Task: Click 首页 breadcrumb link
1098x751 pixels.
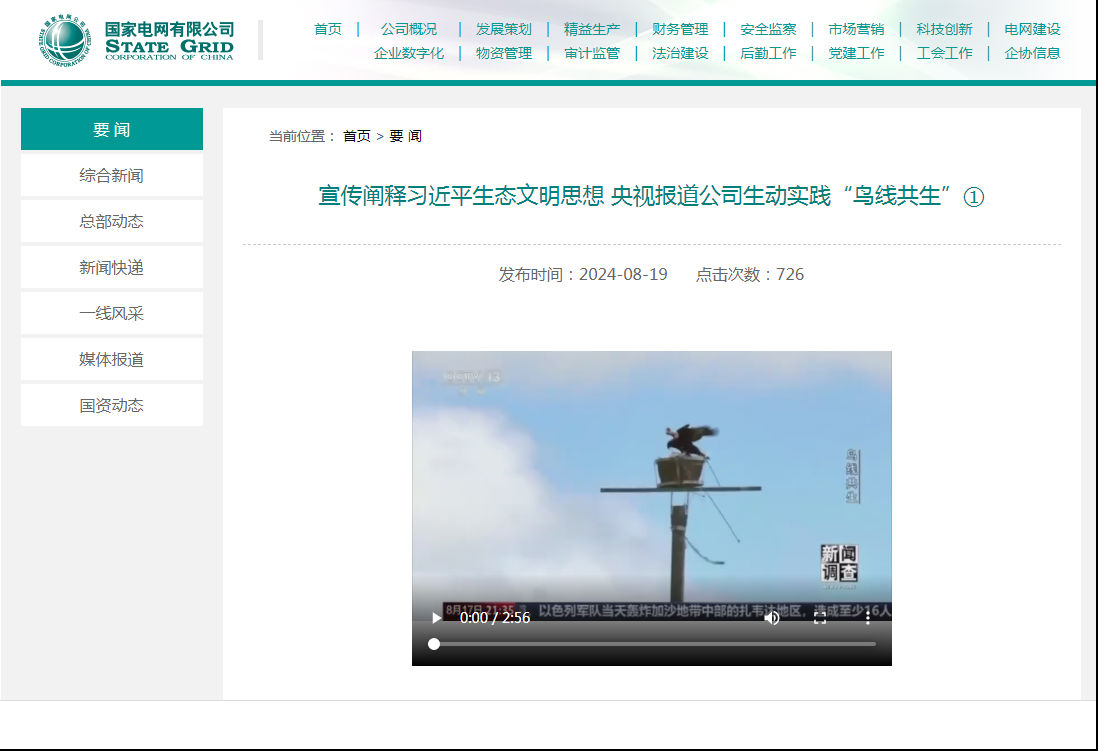Action: tap(356, 136)
